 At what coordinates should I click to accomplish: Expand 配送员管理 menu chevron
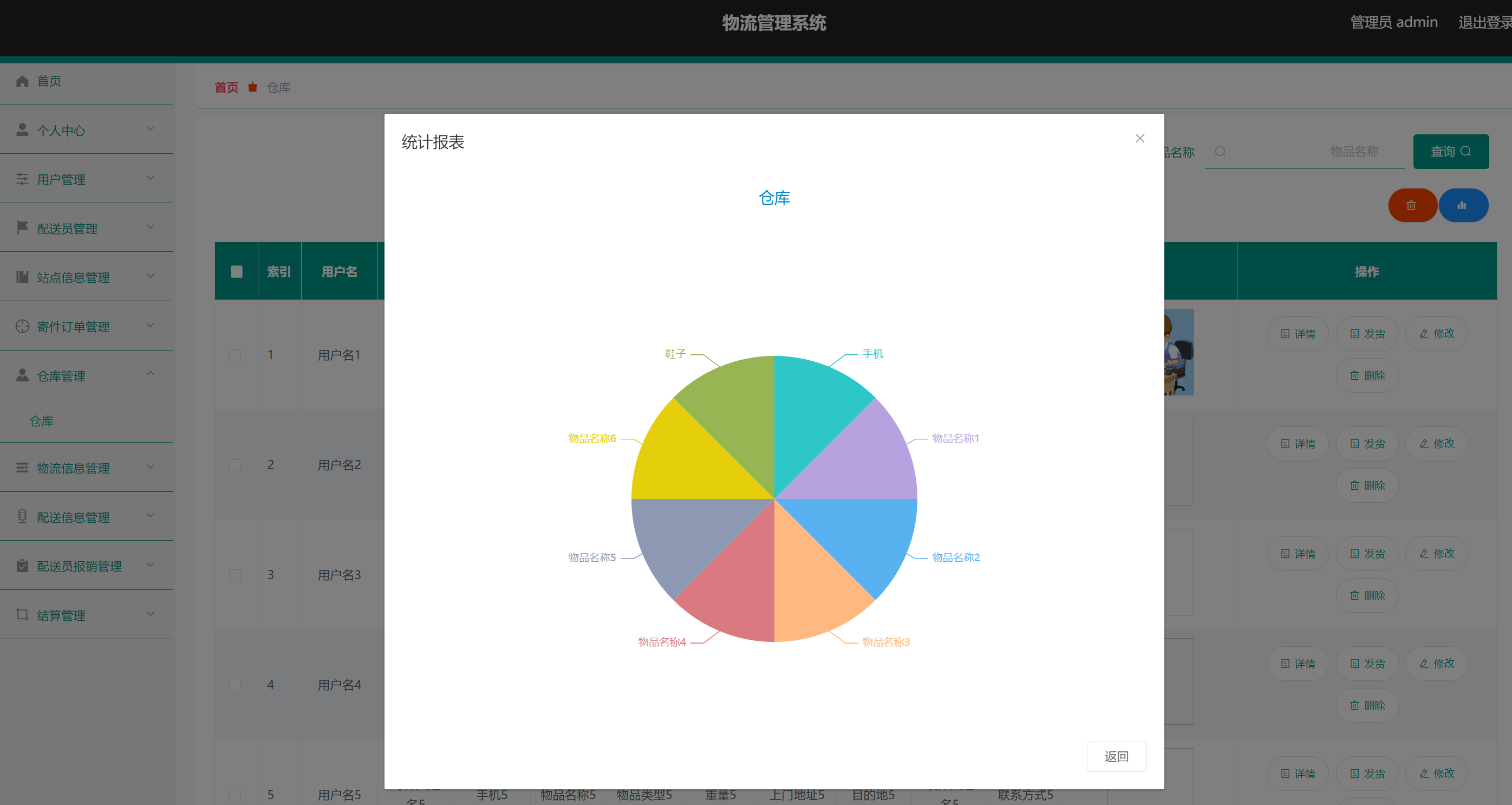pyautogui.click(x=150, y=226)
